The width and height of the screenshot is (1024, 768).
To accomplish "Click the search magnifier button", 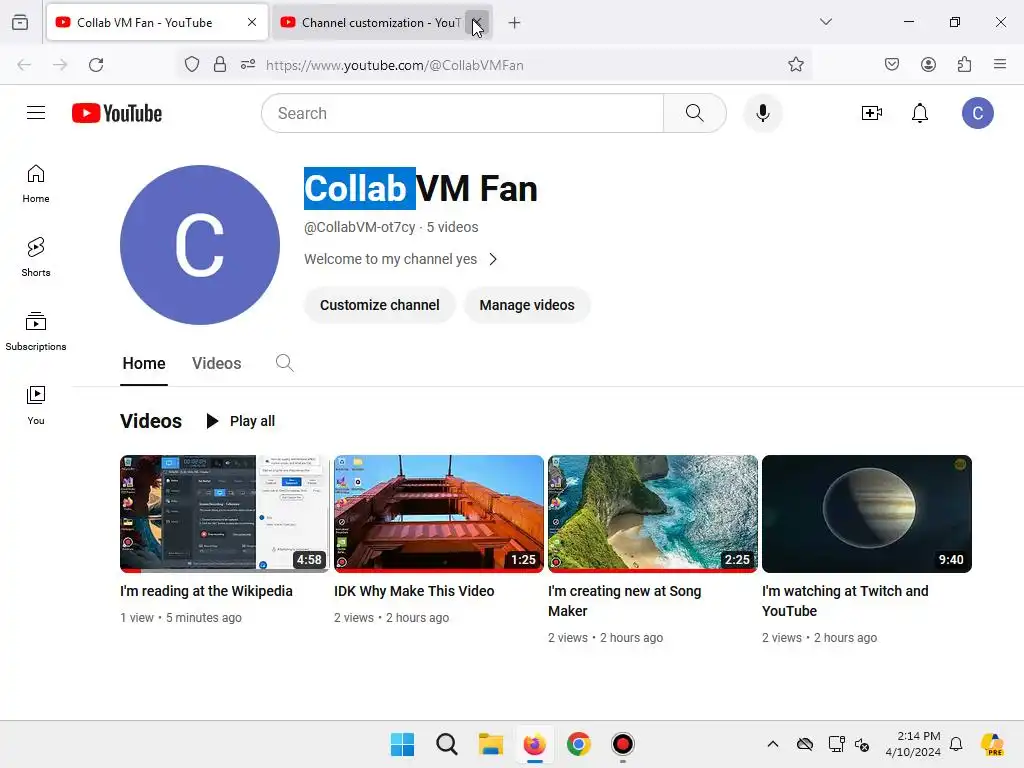I will click(x=695, y=113).
